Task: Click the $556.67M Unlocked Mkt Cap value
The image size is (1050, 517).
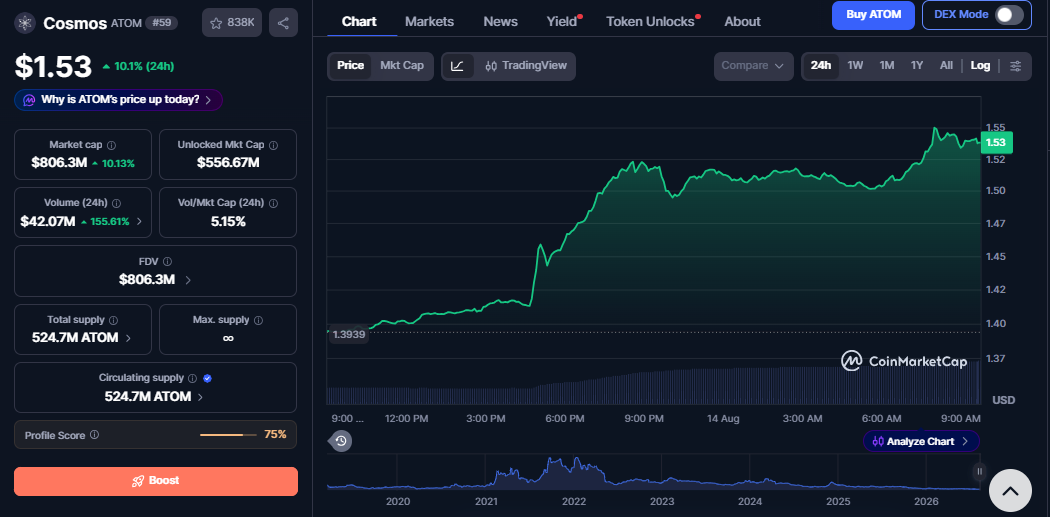Action: [228, 163]
